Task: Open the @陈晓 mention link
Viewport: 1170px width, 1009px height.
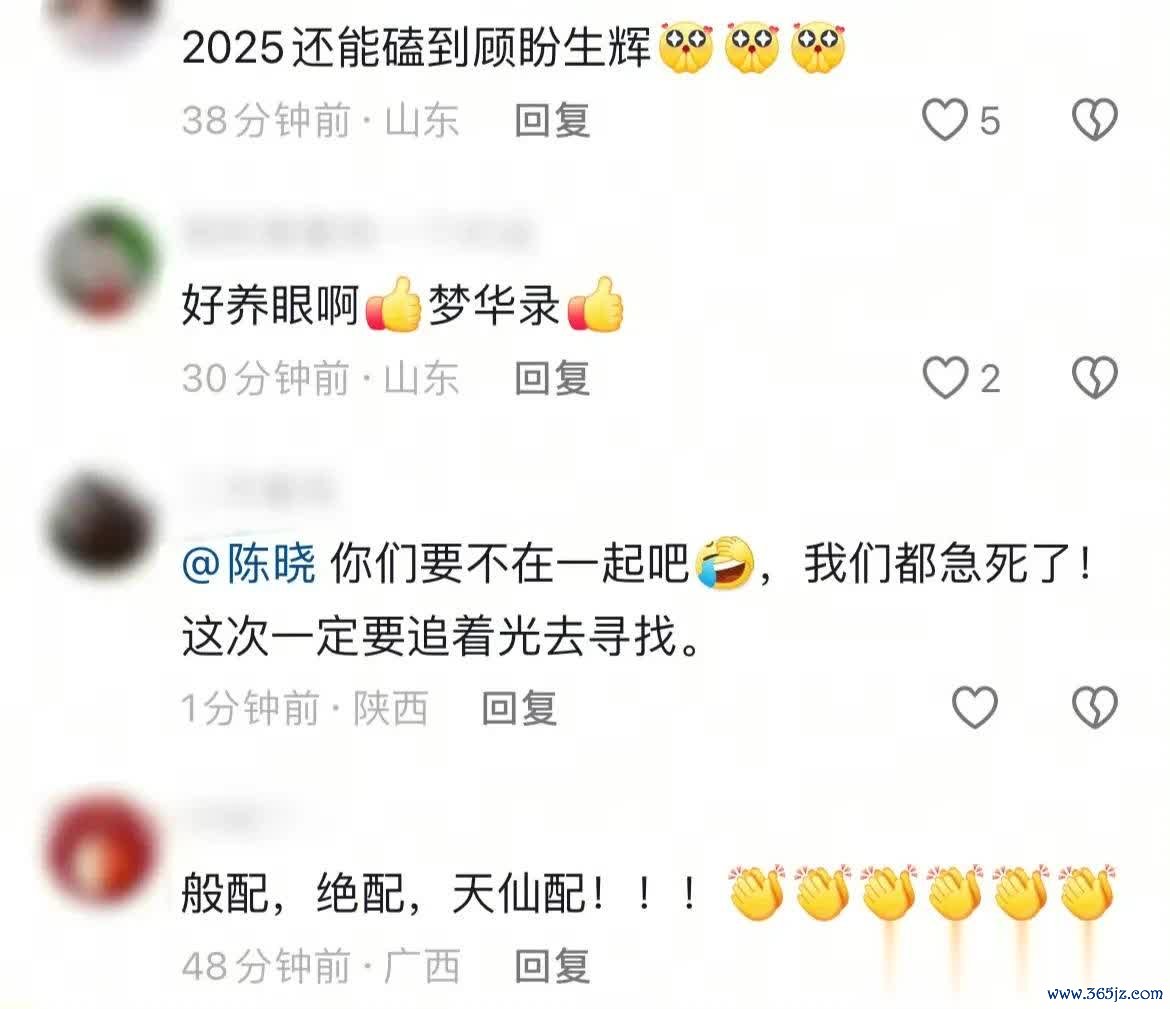Action: pos(248,563)
